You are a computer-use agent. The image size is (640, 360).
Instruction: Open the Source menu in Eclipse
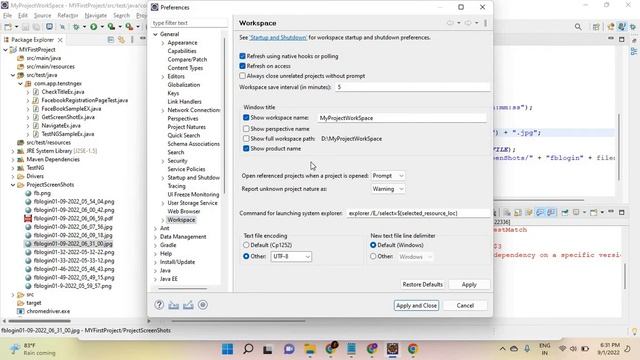42,16
